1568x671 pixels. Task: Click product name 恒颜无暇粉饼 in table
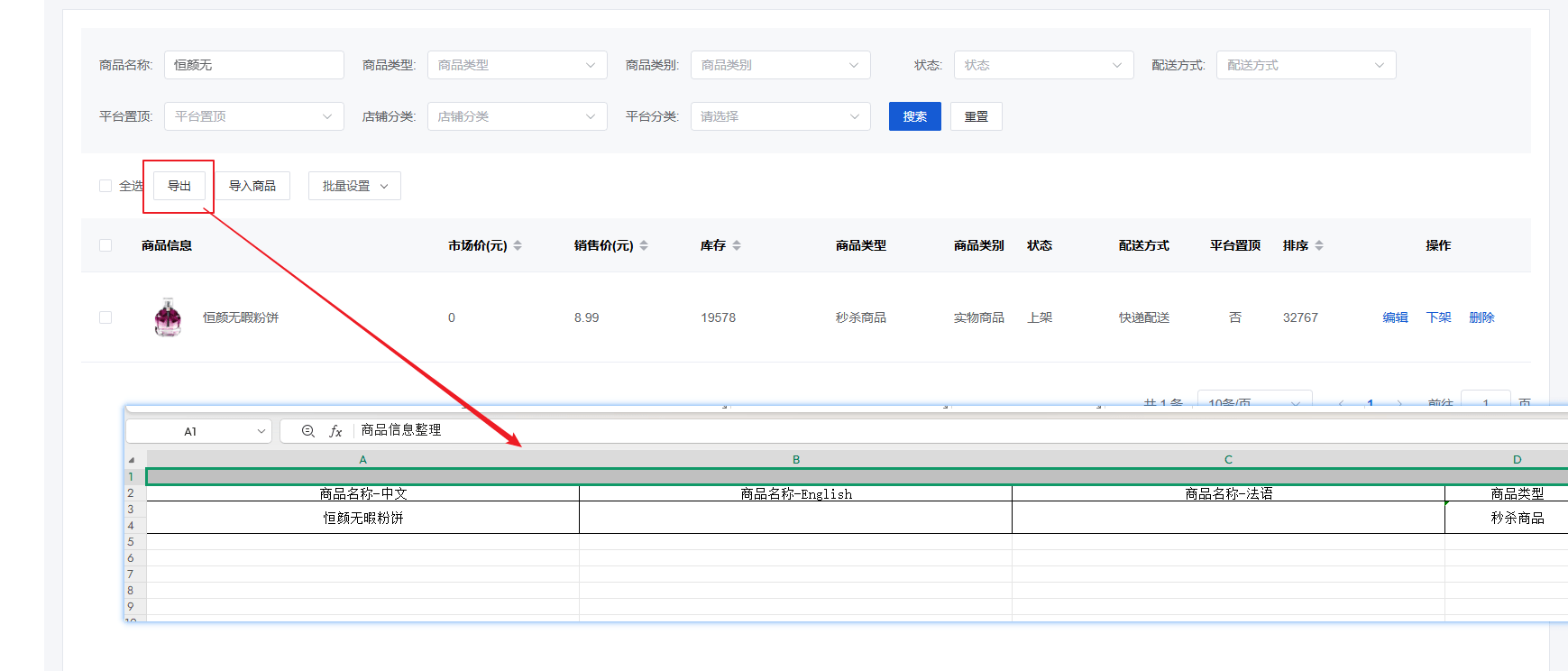(241, 317)
